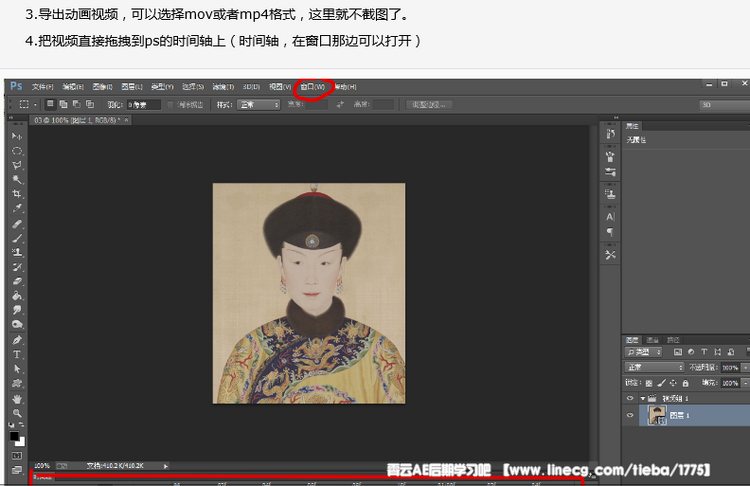Image resolution: width=750 pixels, height=486 pixels.
Task: Select the Sponge tool in toolbox
Action: click(17, 324)
